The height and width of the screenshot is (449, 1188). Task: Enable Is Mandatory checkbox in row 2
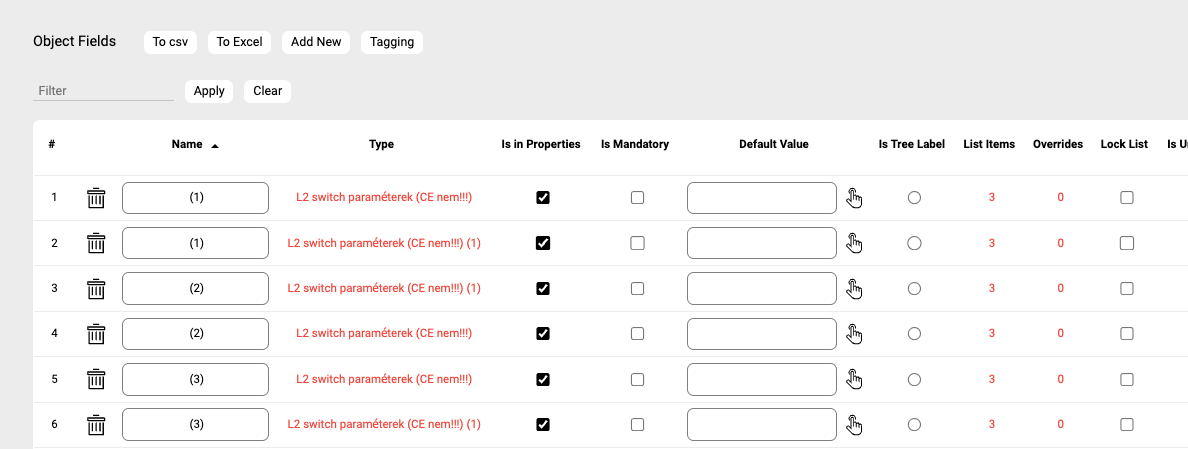(x=637, y=243)
